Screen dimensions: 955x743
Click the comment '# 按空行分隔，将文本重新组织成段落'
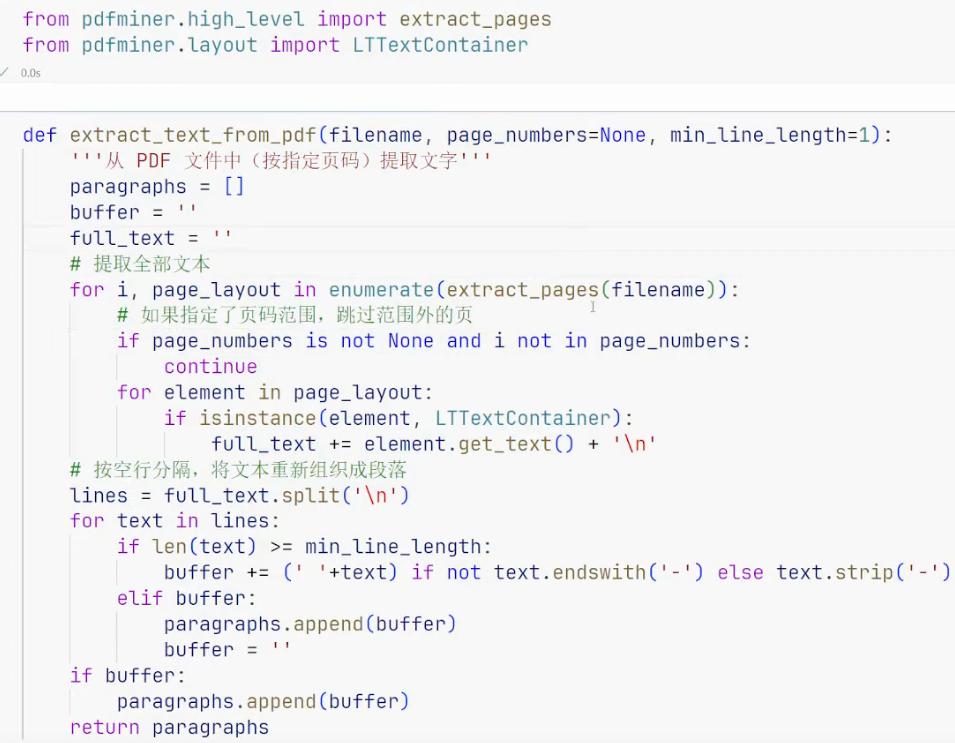(238, 470)
